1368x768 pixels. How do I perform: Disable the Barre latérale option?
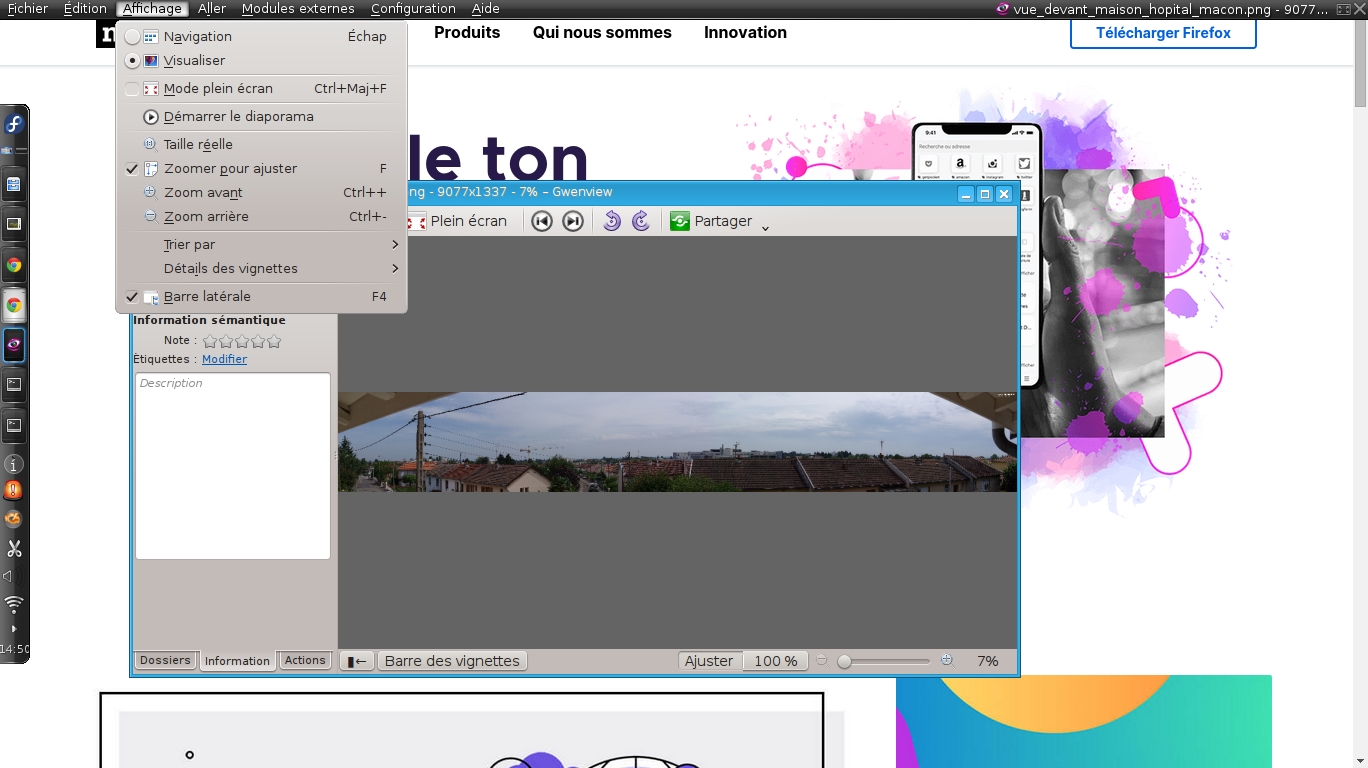pyautogui.click(x=207, y=297)
